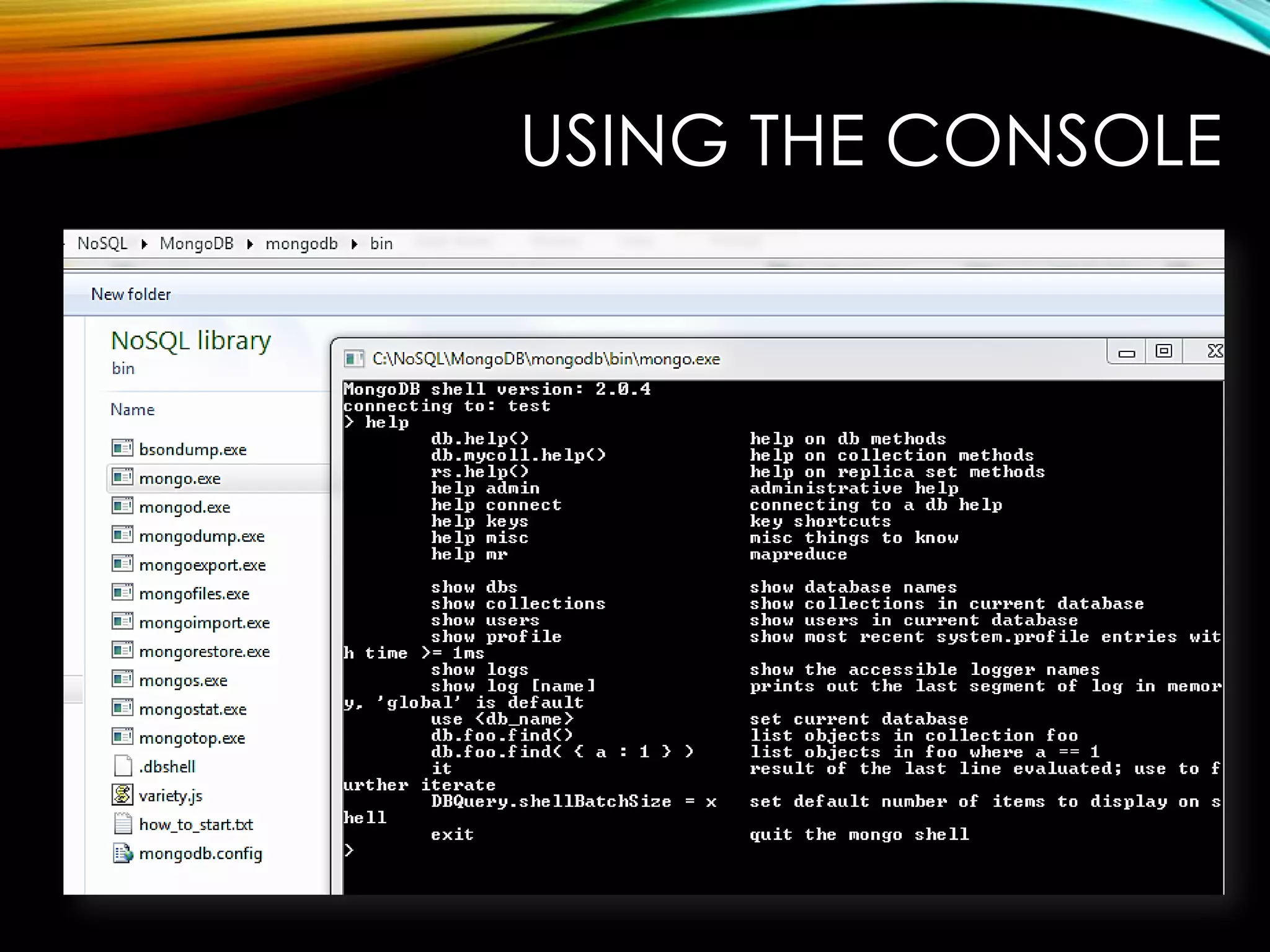Select the mongoimport.exe file icon
Screen dimensions: 1270x952
point(122,622)
